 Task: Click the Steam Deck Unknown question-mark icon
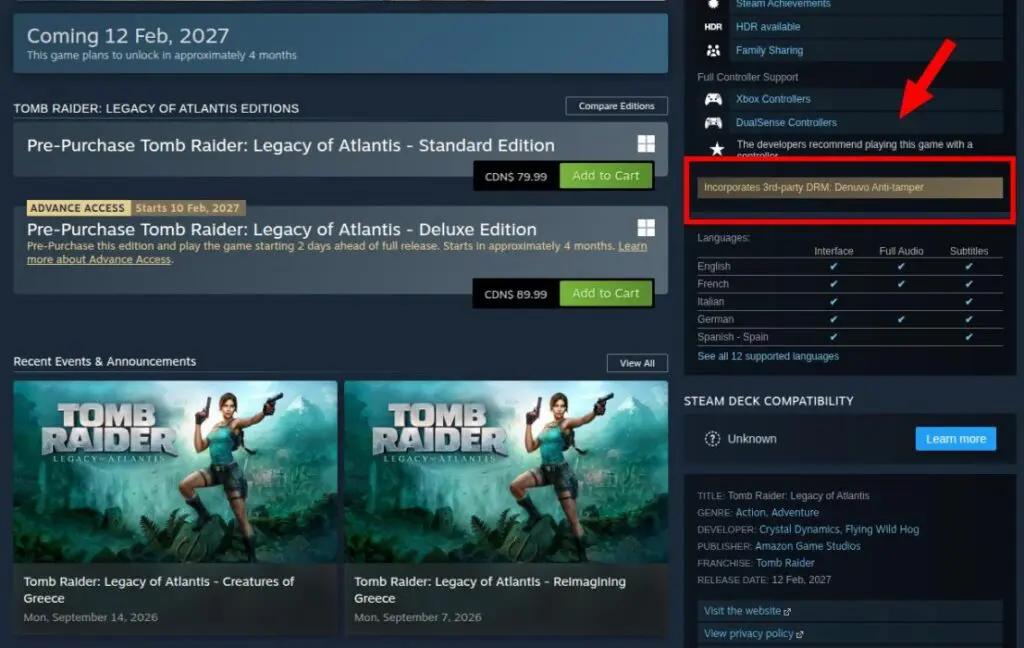coord(712,439)
